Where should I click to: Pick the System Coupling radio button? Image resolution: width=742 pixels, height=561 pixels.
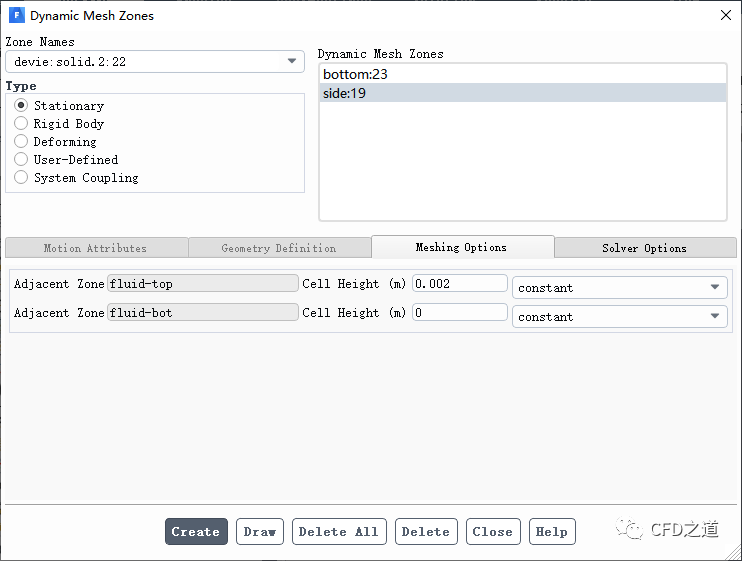click(x=21, y=177)
